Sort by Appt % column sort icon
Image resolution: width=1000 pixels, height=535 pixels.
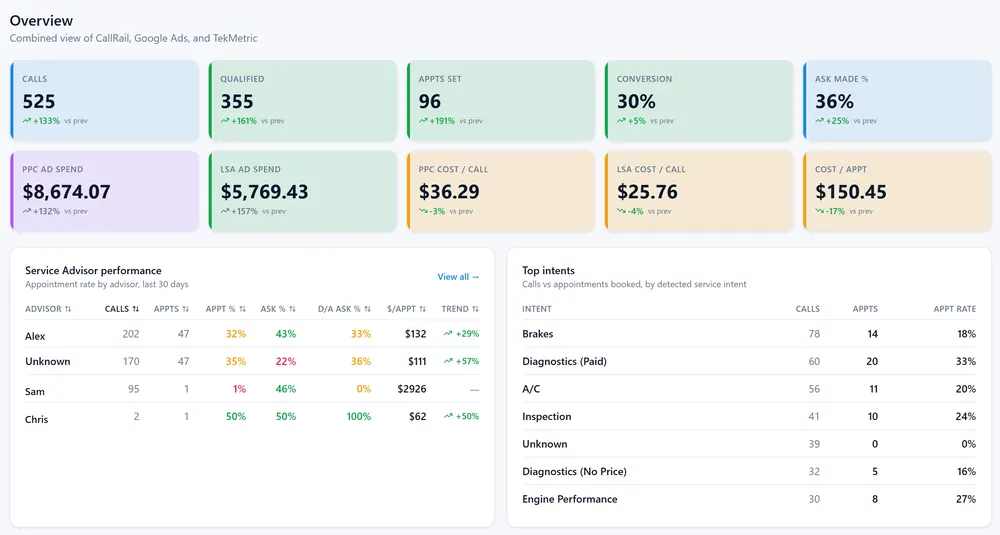coord(242,309)
